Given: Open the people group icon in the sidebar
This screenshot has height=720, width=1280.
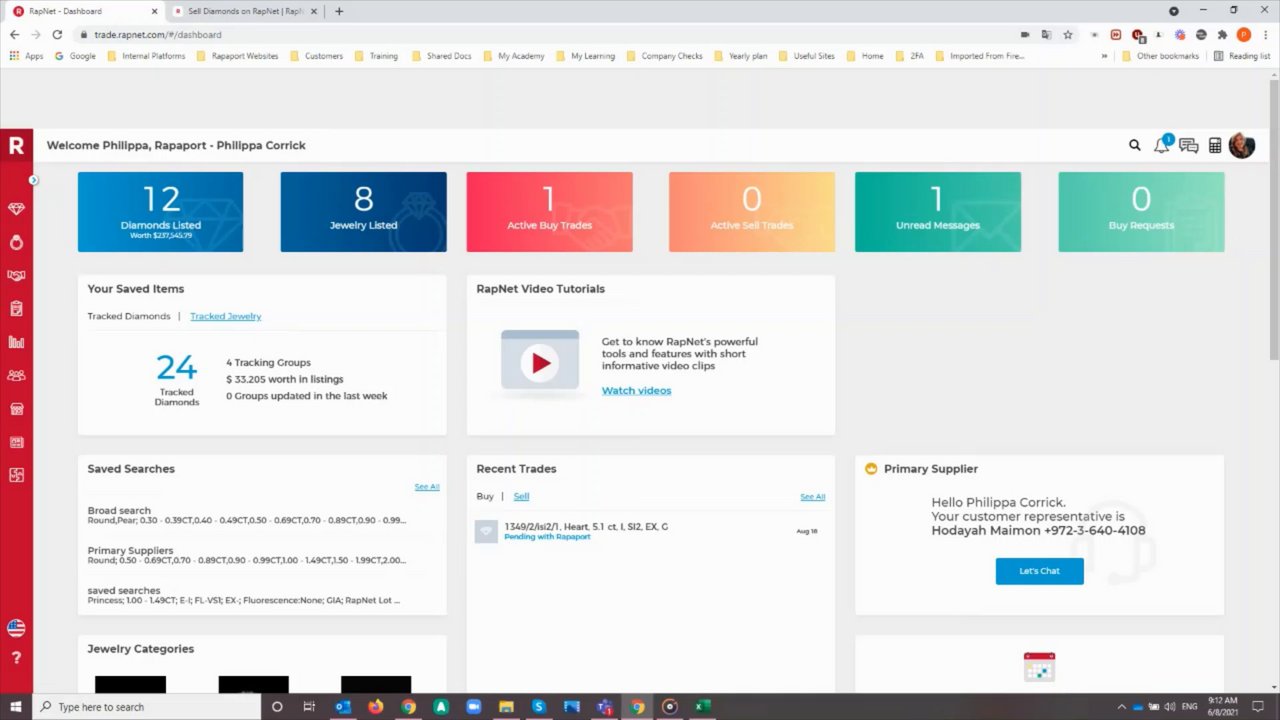Looking at the screenshot, I should (16, 376).
